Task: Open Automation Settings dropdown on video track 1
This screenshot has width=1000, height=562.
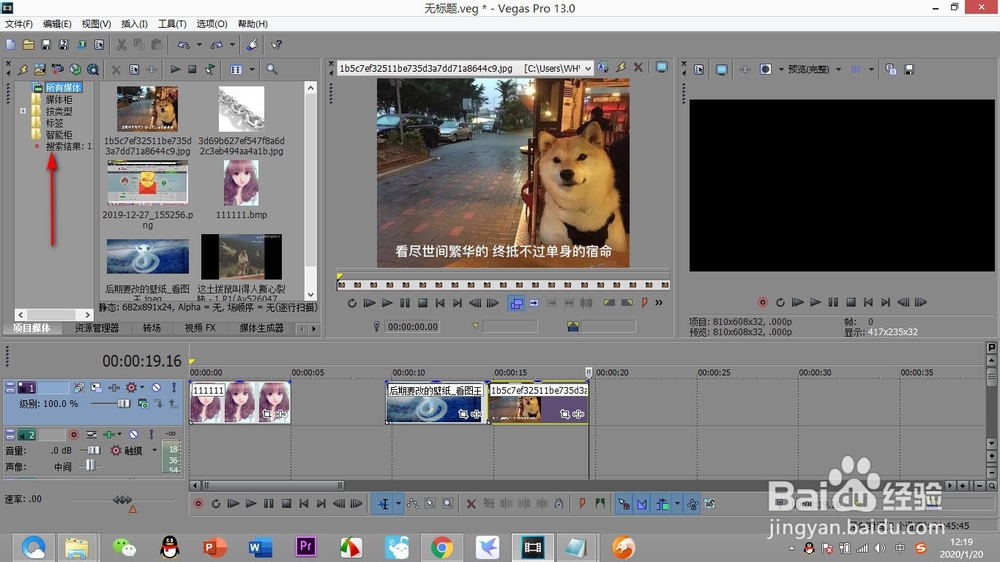Action: [x=142, y=387]
